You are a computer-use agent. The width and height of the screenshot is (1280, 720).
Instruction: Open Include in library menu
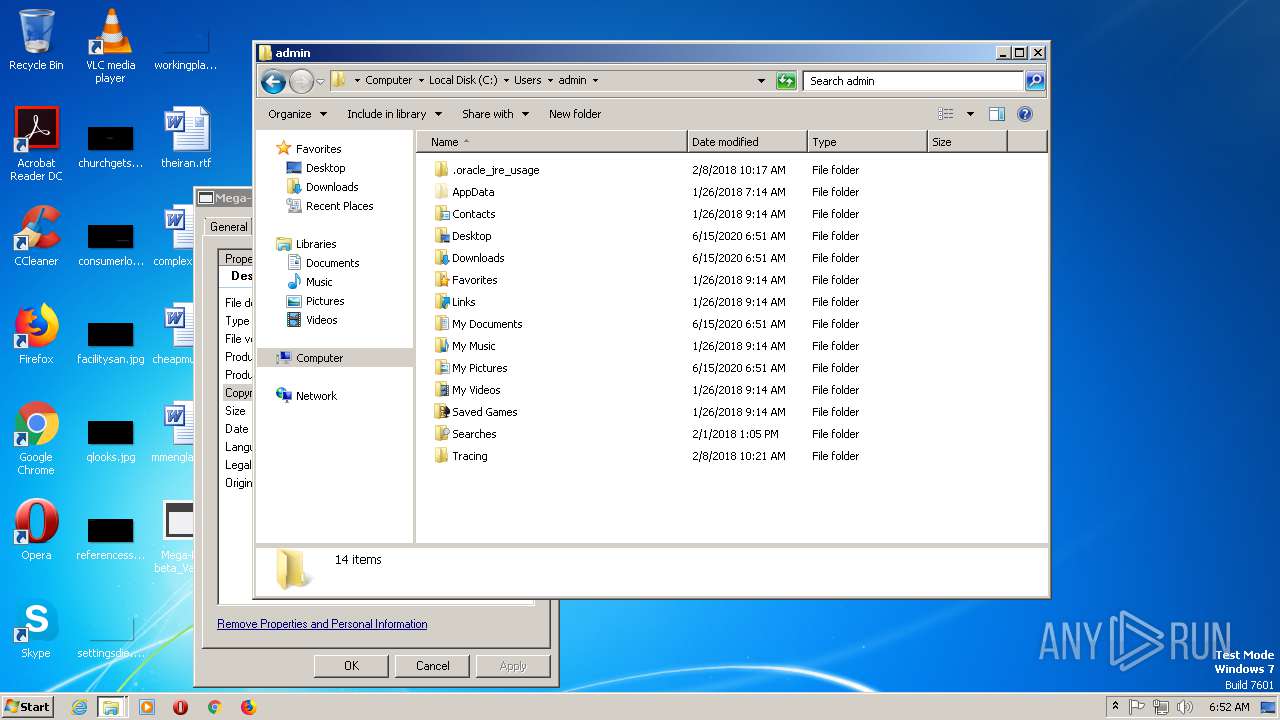click(394, 114)
